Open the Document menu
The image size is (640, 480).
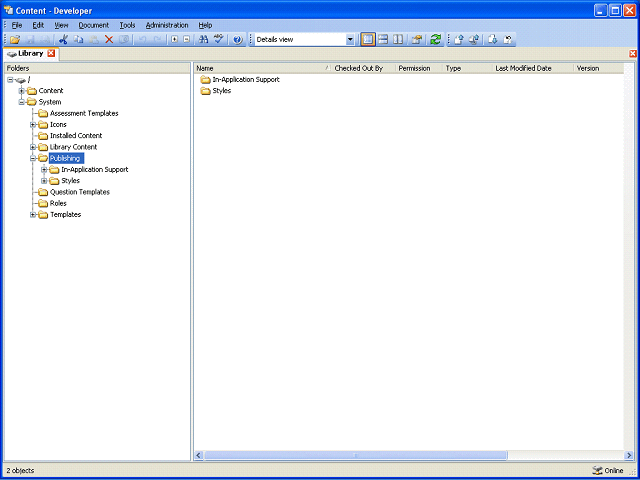pos(93,25)
